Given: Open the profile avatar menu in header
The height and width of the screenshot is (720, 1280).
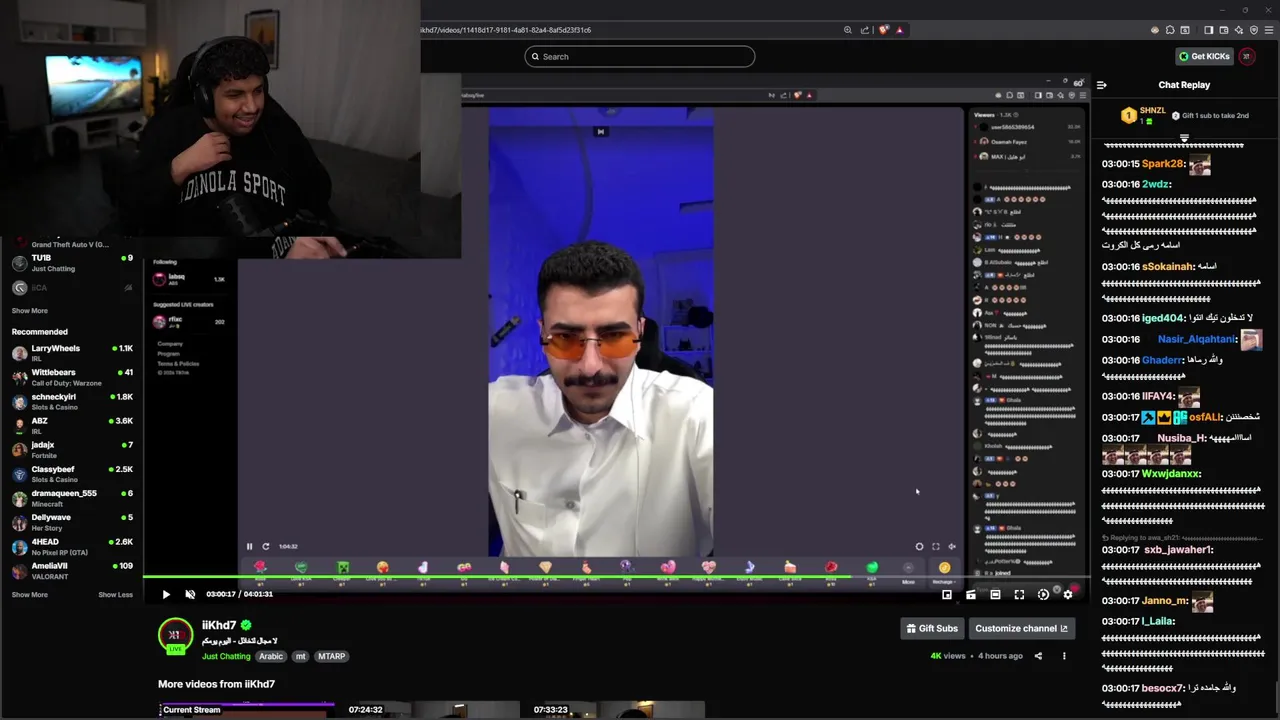Looking at the screenshot, I should (1247, 56).
